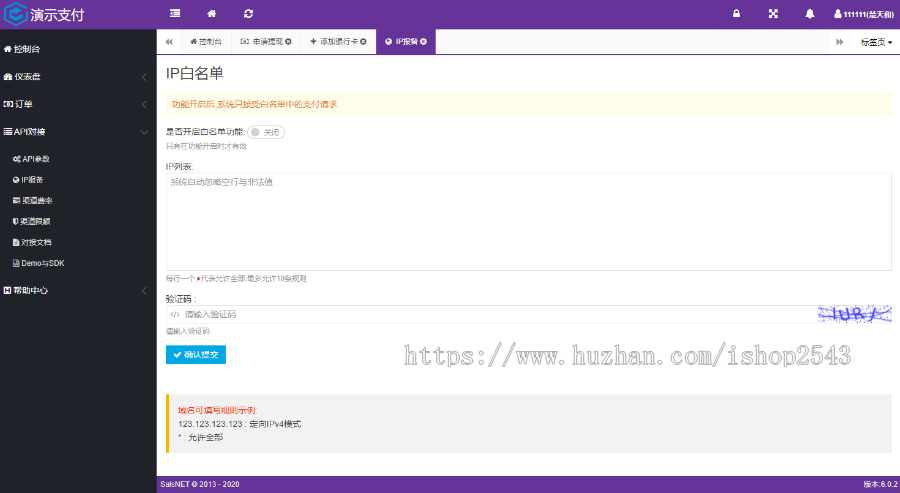This screenshot has height=493, width=900.
Task: Close the 添加银行卡 tab
Action: click(x=363, y=42)
